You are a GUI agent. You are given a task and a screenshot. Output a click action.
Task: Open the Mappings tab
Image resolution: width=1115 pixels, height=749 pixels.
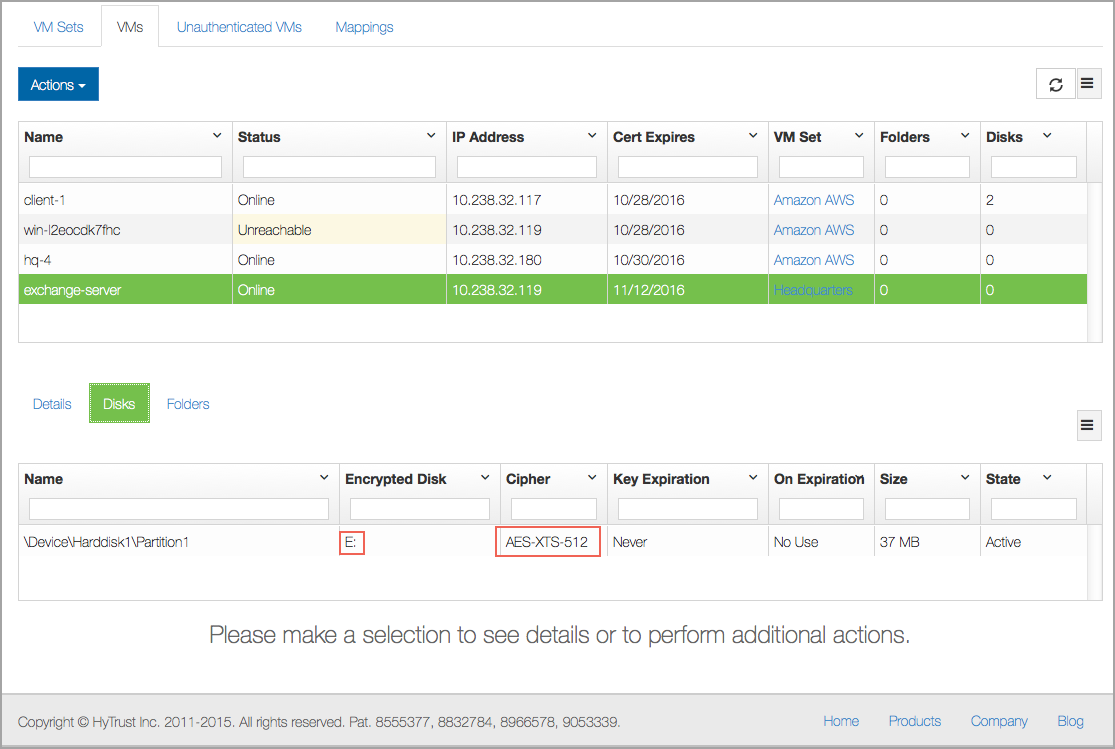point(364,27)
